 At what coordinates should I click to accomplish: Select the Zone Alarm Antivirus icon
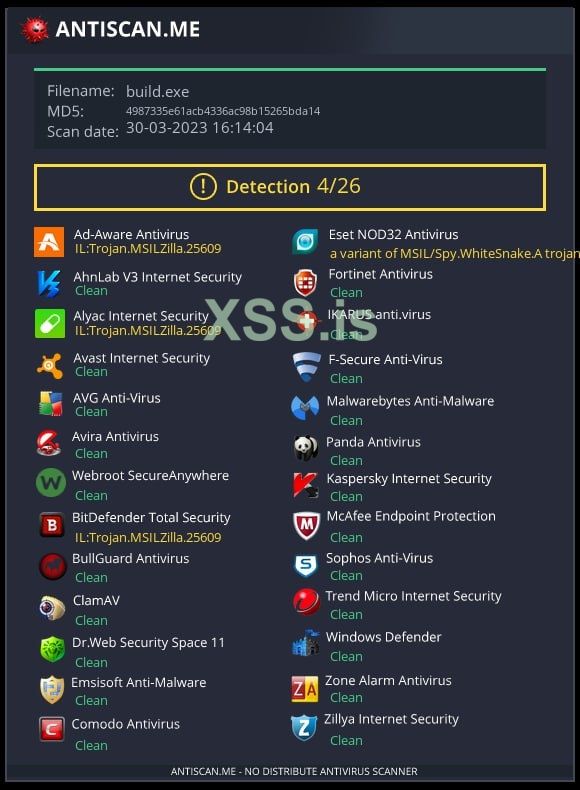[305, 689]
